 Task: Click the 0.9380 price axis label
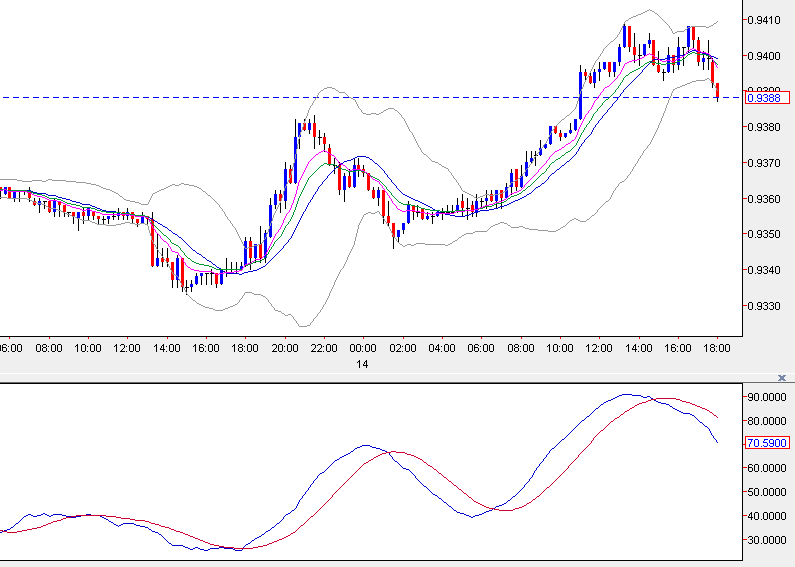(x=764, y=127)
